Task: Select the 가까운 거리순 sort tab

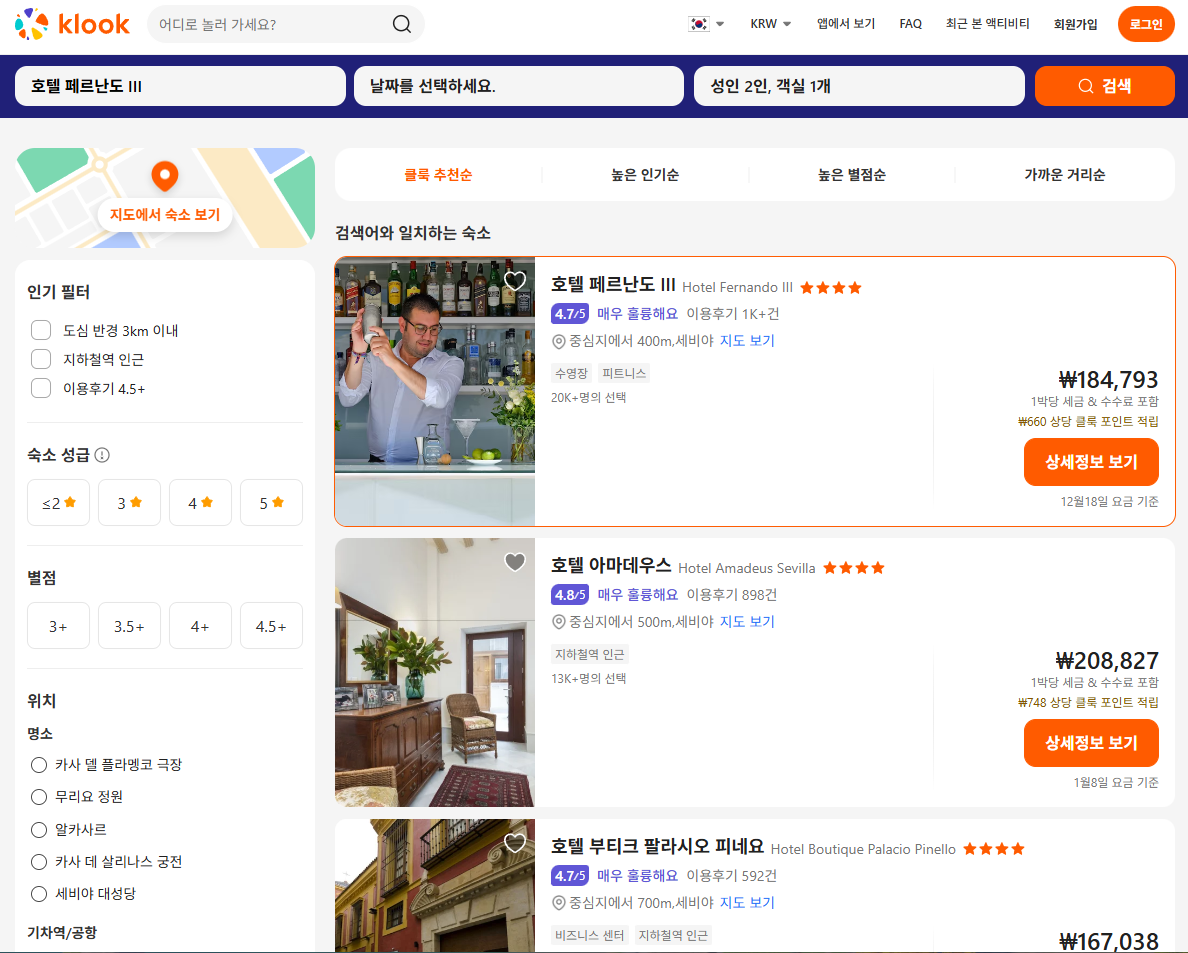Action: pos(1065,175)
